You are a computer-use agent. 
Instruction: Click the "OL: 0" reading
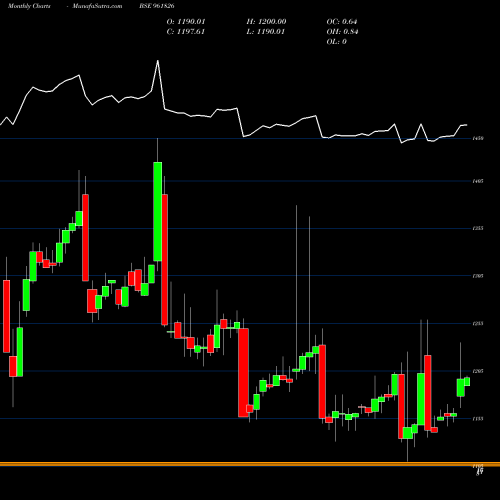(336, 42)
